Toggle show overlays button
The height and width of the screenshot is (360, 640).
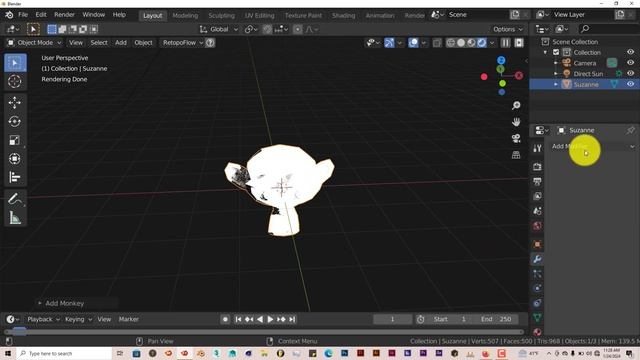click(x=413, y=42)
